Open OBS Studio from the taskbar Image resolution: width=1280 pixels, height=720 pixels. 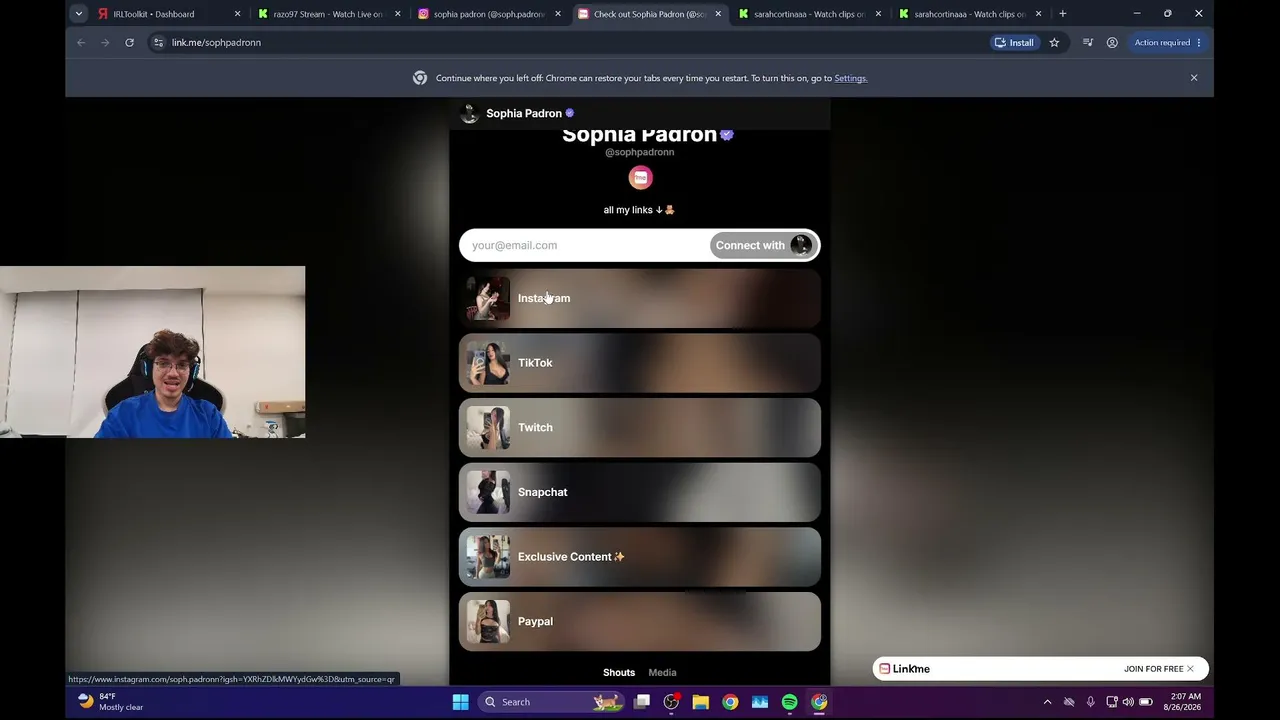(x=671, y=702)
